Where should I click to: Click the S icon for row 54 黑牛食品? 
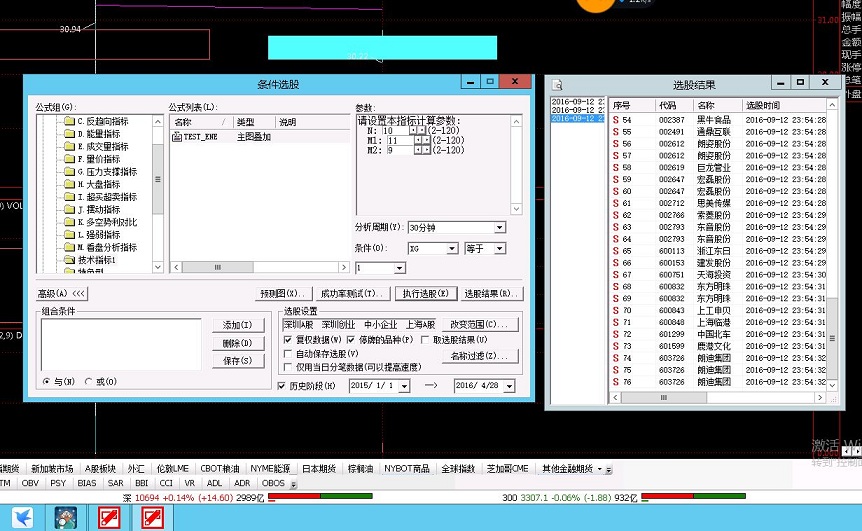(616, 119)
